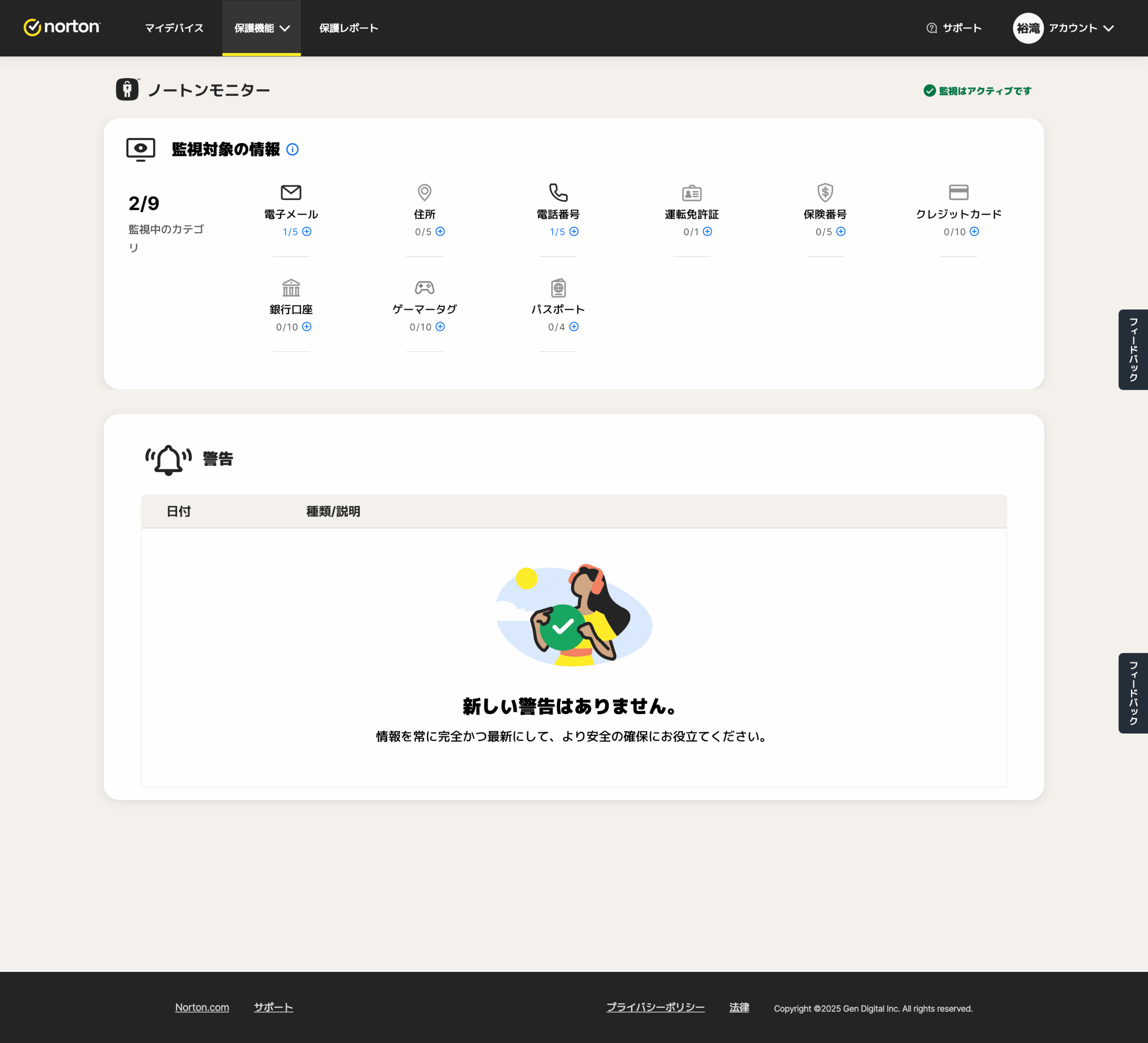Click the Norton logo
1148x1043 pixels.
[x=62, y=27]
